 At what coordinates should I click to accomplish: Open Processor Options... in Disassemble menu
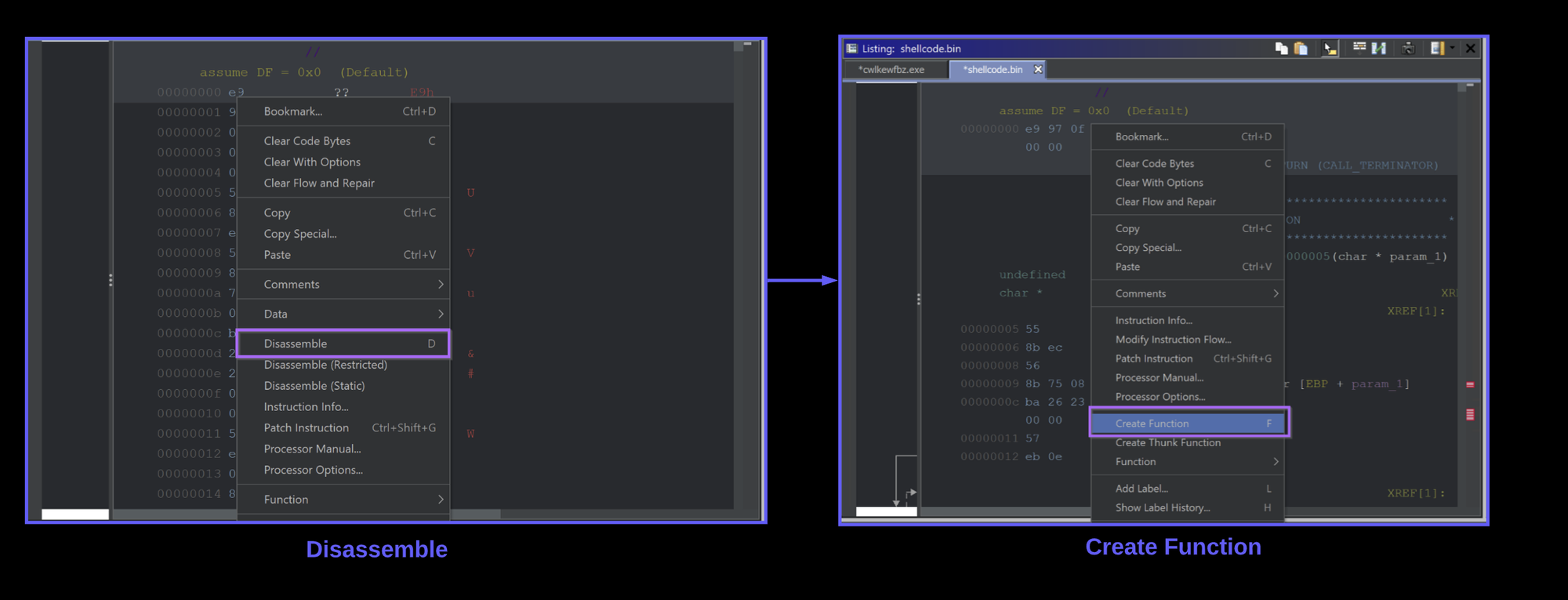(343, 471)
